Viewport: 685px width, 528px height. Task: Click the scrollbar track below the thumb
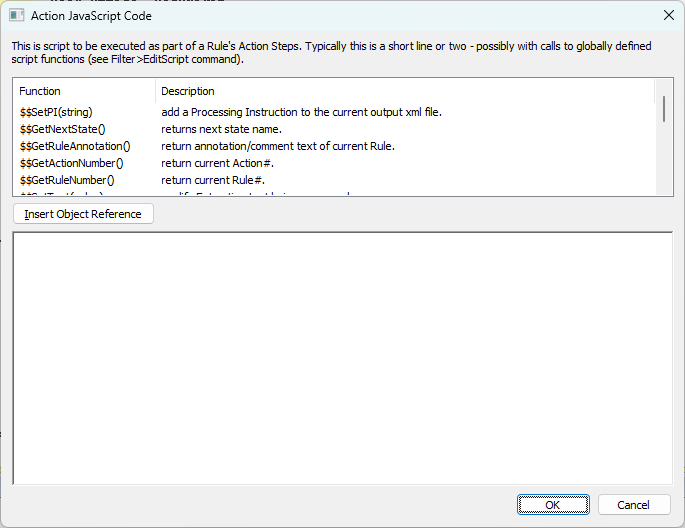point(664,158)
